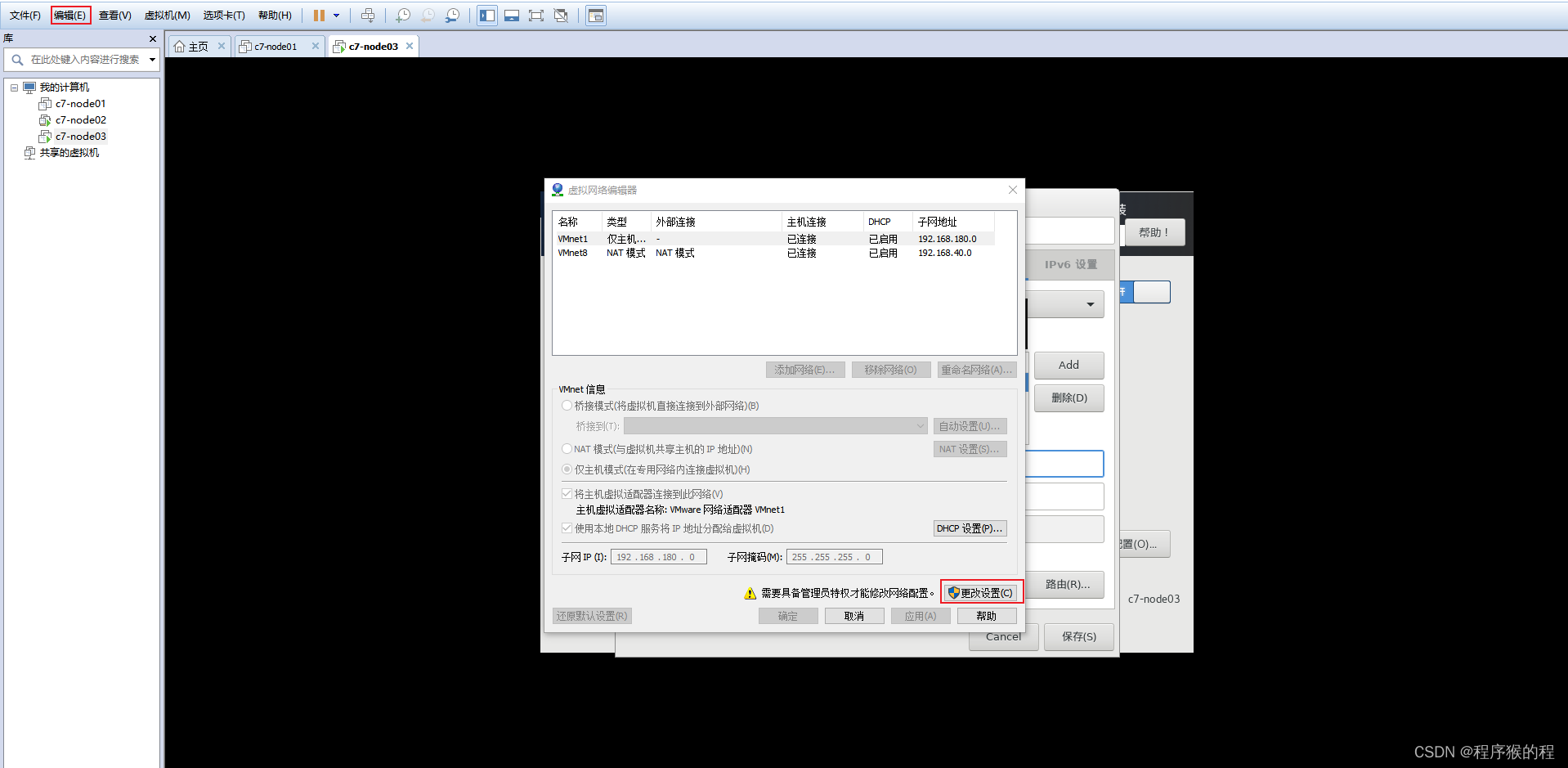
Task: Open the method dropdown in guest IPv4 settings
Action: point(1066,304)
